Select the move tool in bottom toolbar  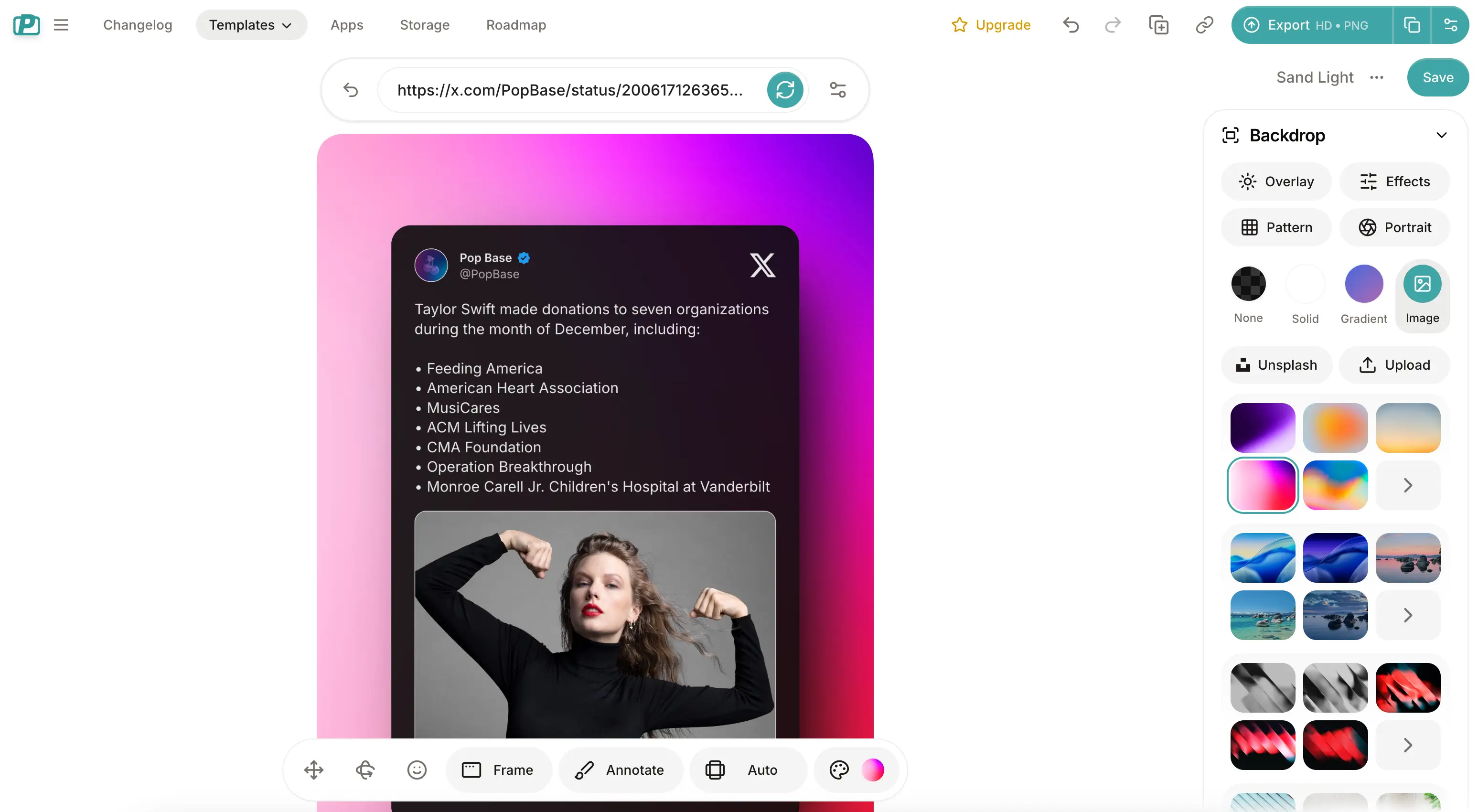[313, 769]
